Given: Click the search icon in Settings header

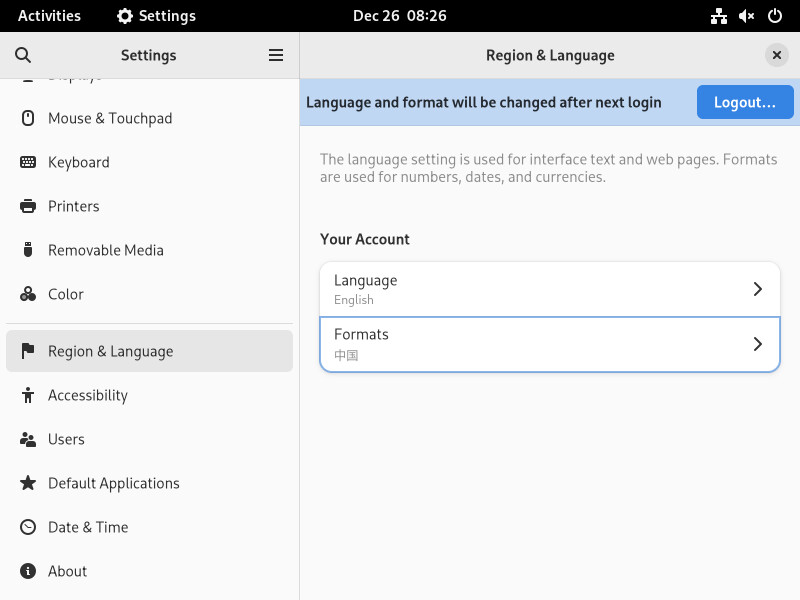Looking at the screenshot, I should pyautogui.click(x=23, y=56).
